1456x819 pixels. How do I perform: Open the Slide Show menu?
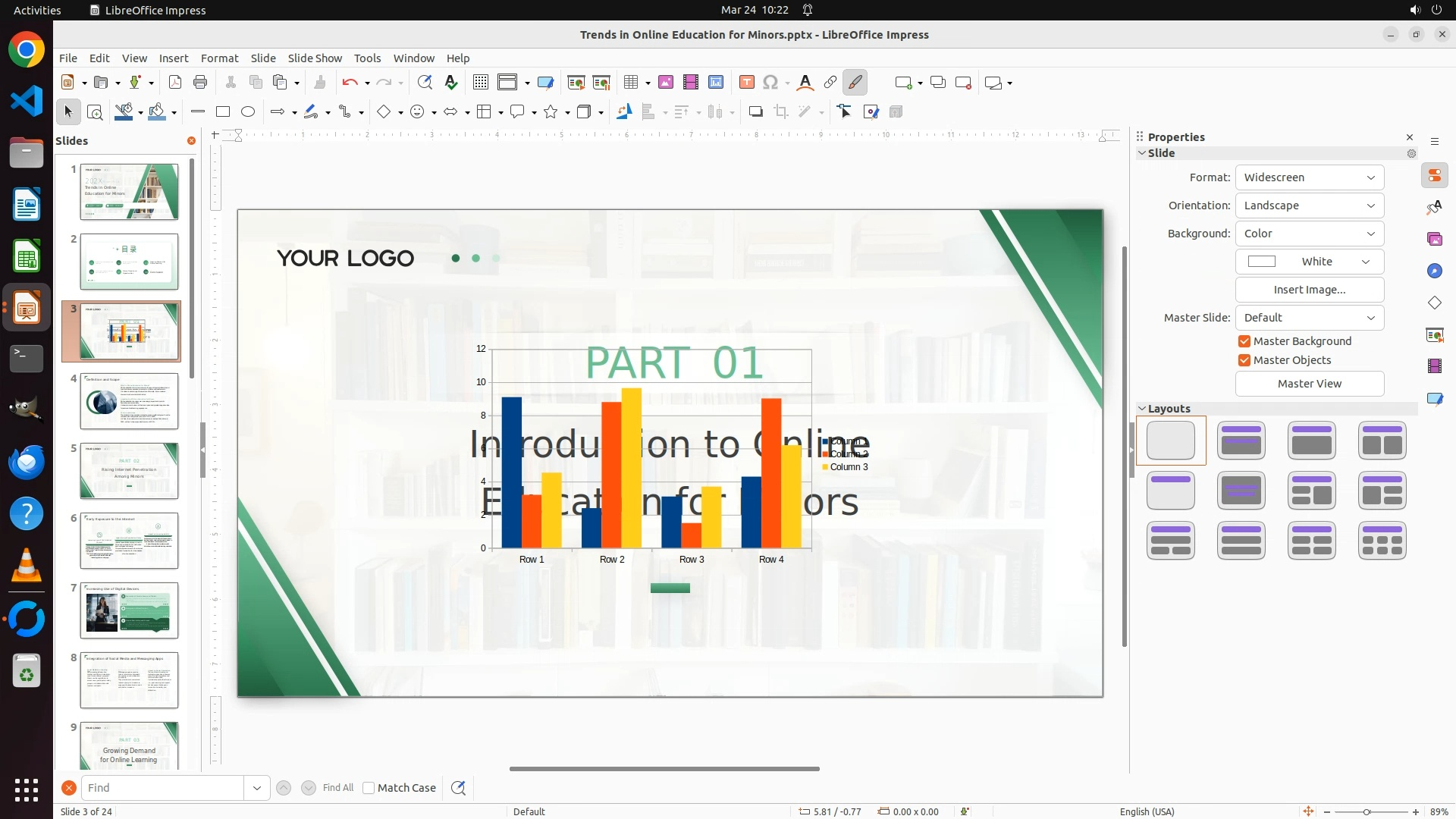tap(315, 58)
